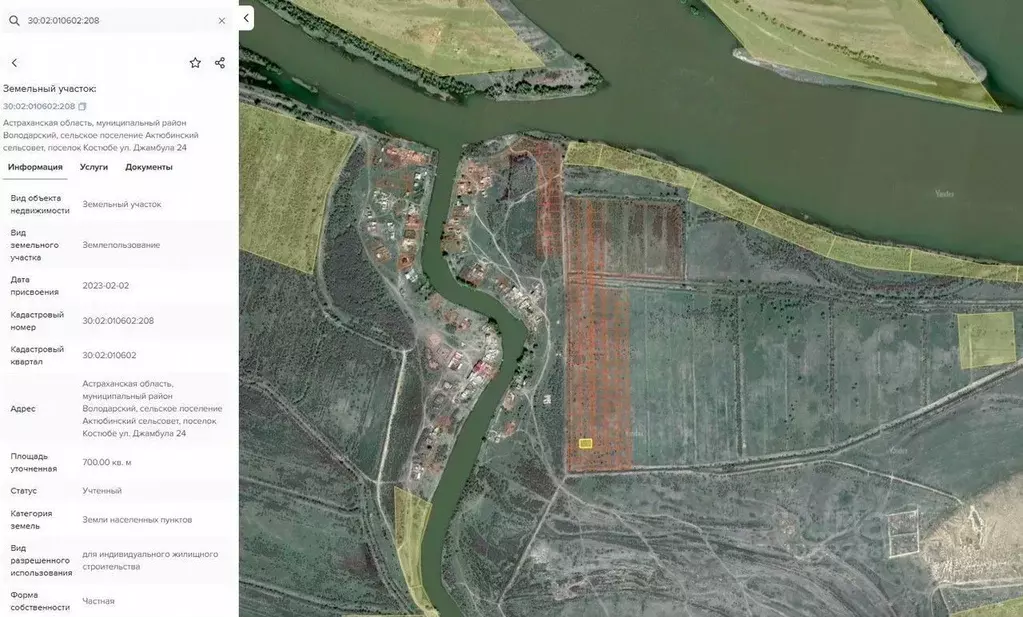Image resolution: width=1023 pixels, height=617 pixels.
Task: Open the Услуги tab
Action: (x=94, y=167)
